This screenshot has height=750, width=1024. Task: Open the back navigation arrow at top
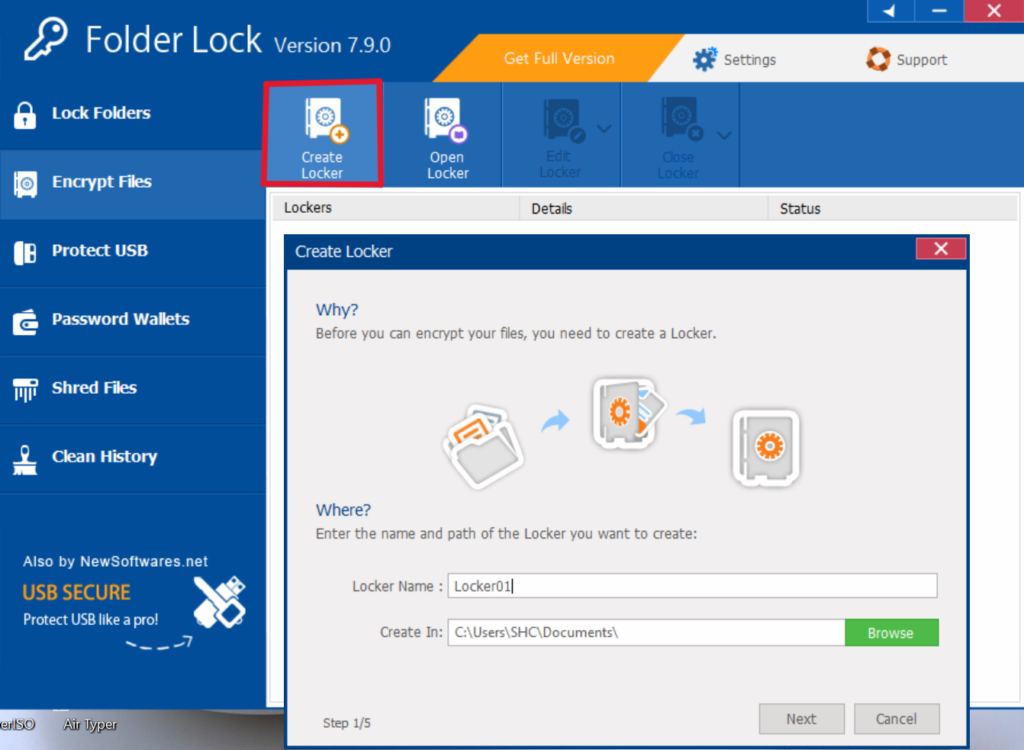click(x=890, y=11)
